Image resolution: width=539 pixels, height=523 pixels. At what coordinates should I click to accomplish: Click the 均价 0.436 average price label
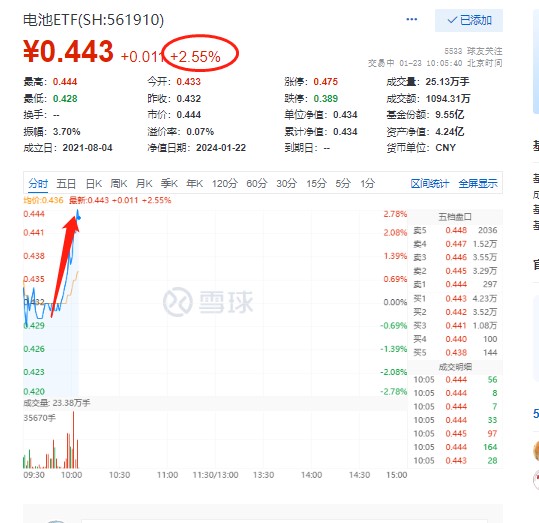pos(43,200)
